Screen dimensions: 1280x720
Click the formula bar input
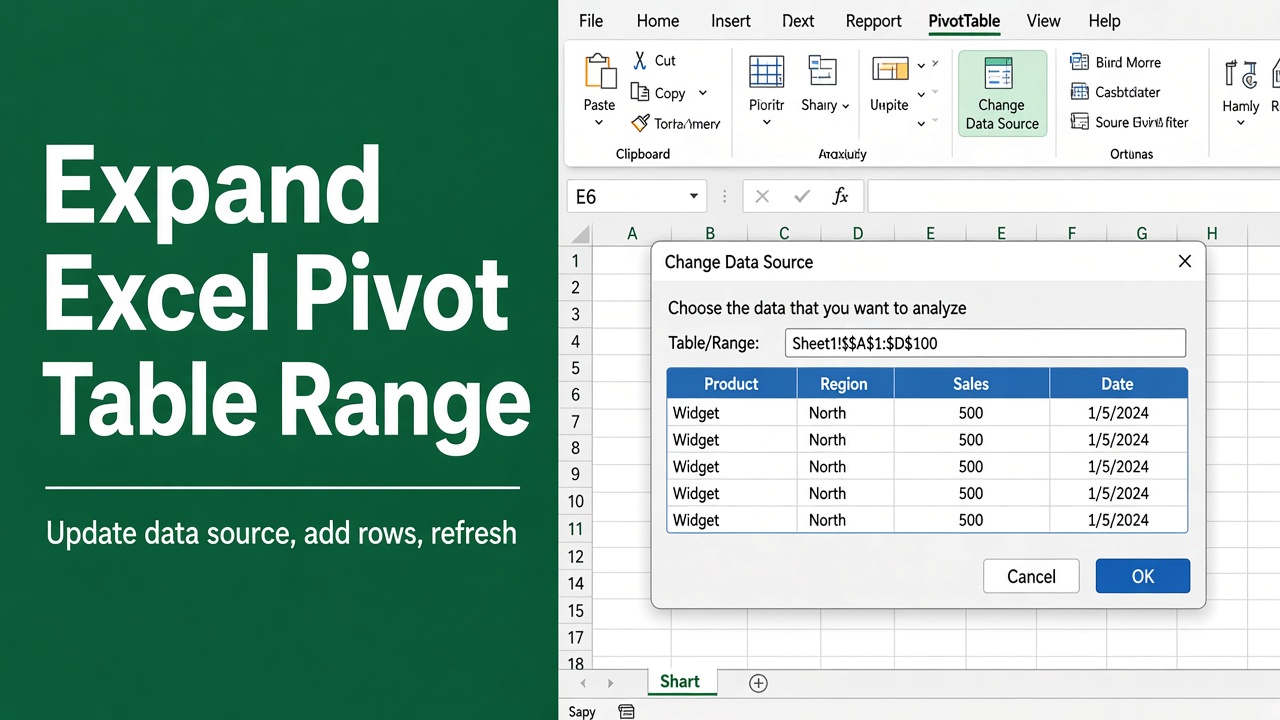point(1073,197)
